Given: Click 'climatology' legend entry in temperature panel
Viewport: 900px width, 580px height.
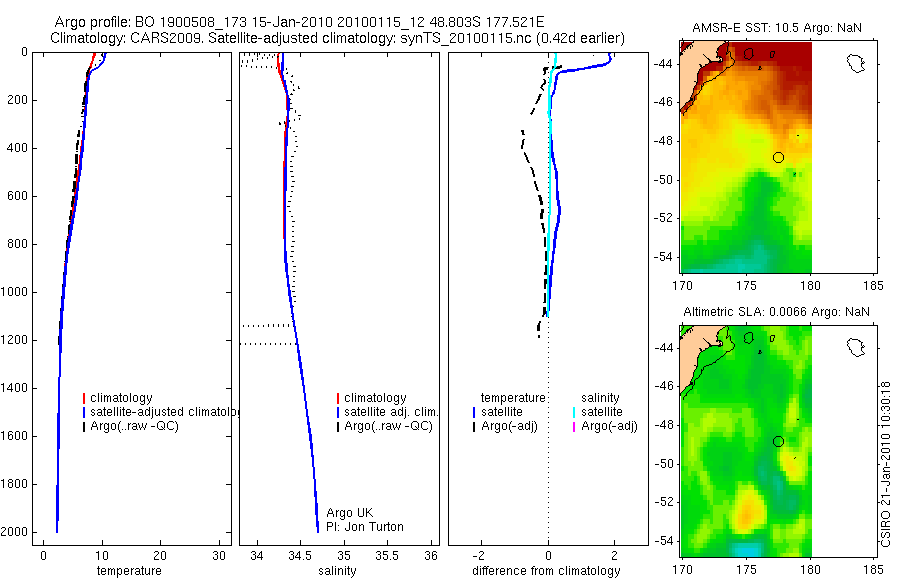Looking at the screenshot, I should [x=121, y=398].
